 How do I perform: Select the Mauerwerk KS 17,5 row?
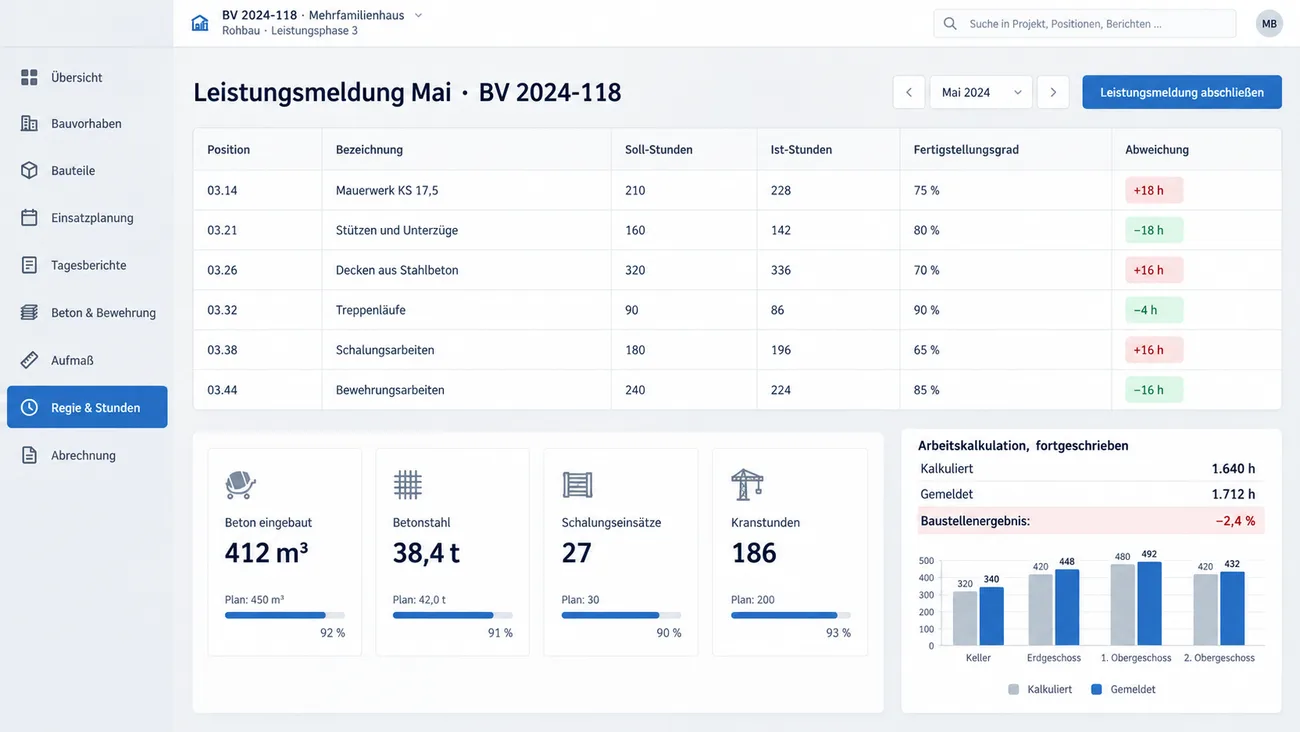(737, 190)
